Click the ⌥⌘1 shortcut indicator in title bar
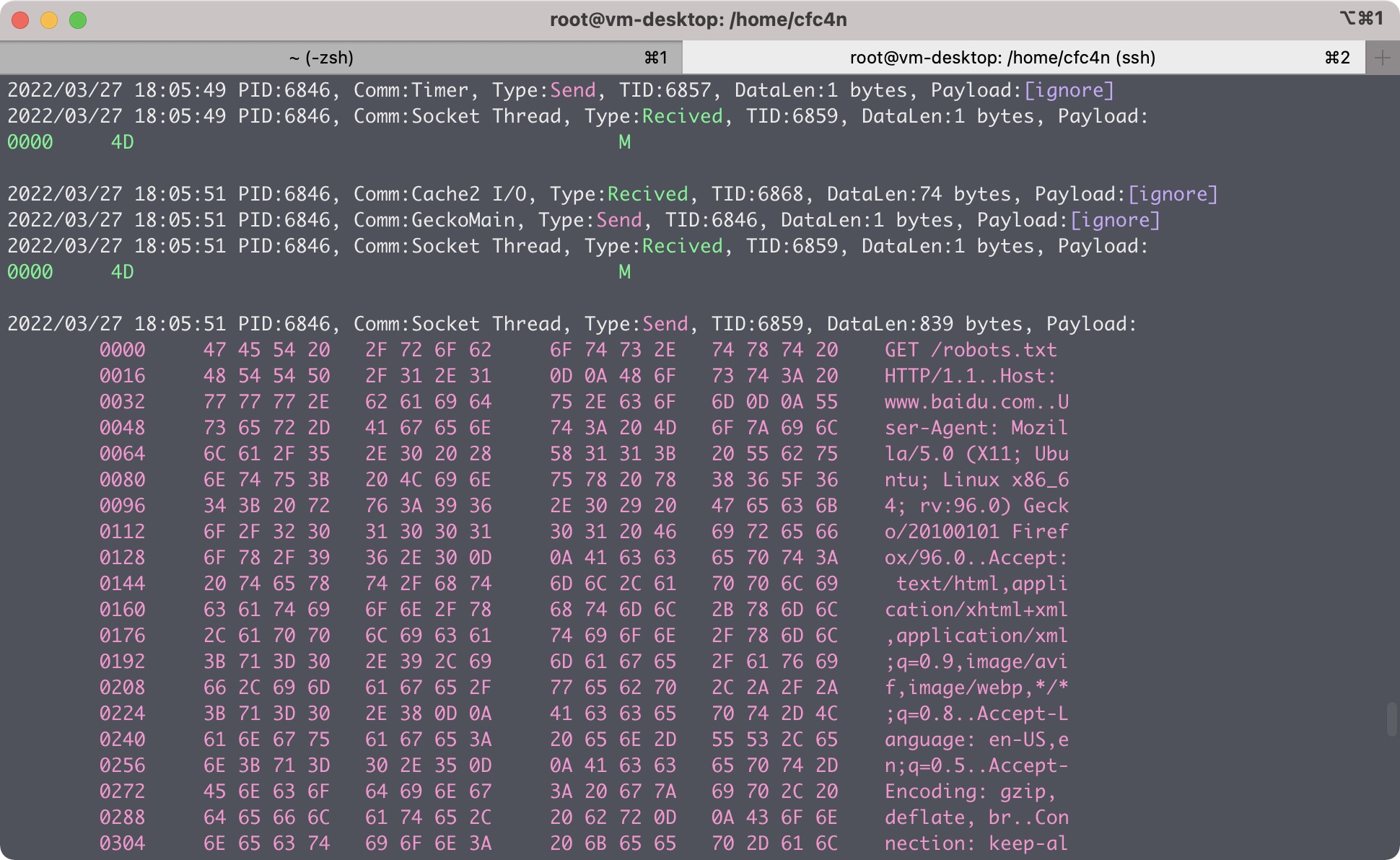 tap(1361, 18)
